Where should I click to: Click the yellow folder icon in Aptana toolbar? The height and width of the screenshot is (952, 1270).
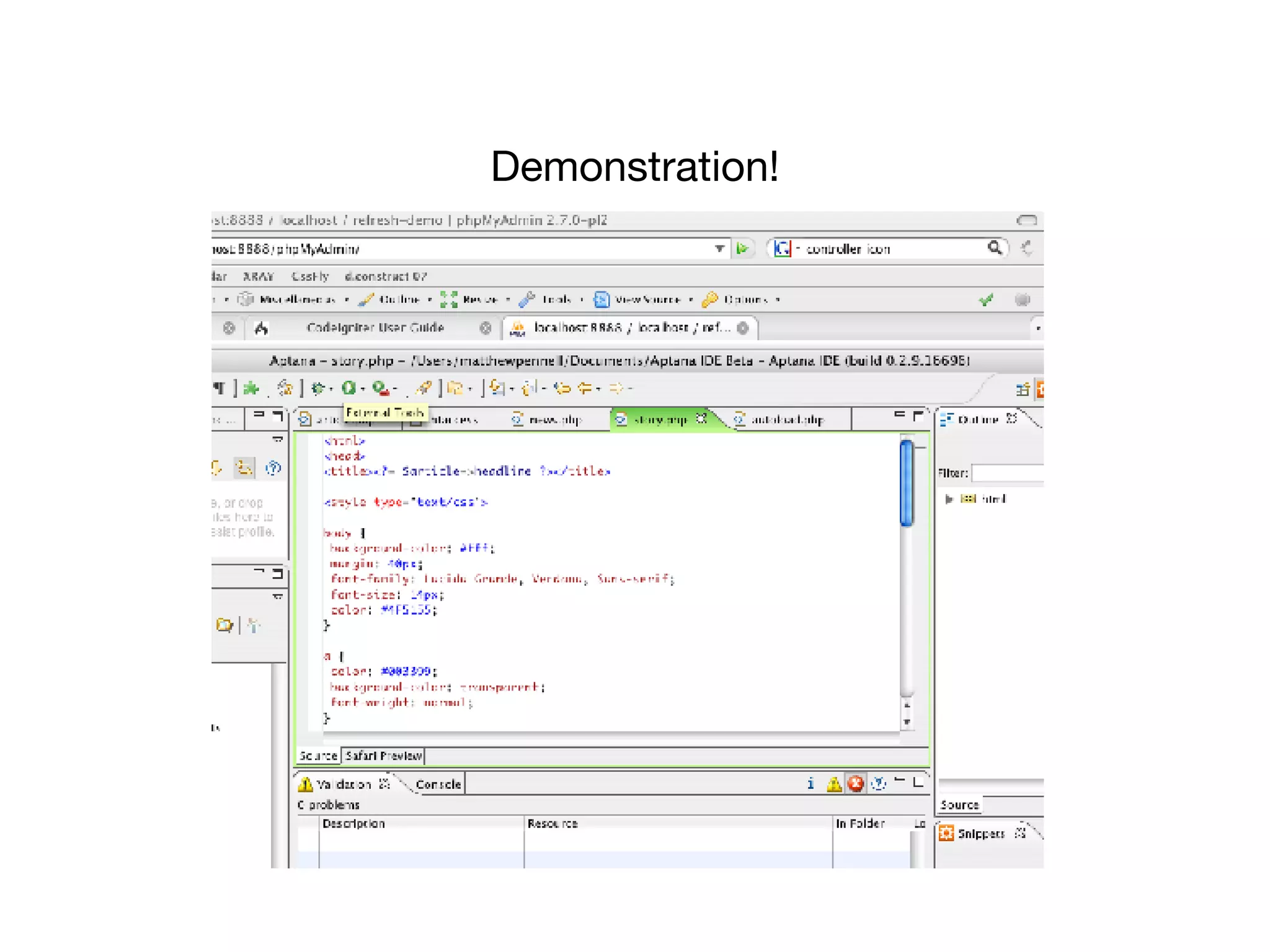point(455,389)
